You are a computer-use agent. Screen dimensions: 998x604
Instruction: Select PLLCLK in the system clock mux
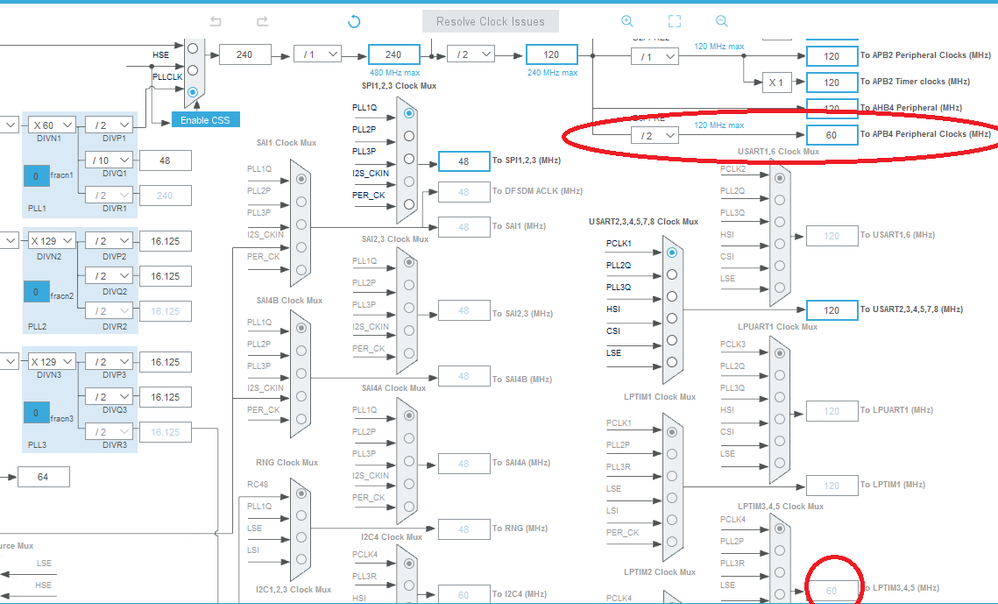click(193, 92)
